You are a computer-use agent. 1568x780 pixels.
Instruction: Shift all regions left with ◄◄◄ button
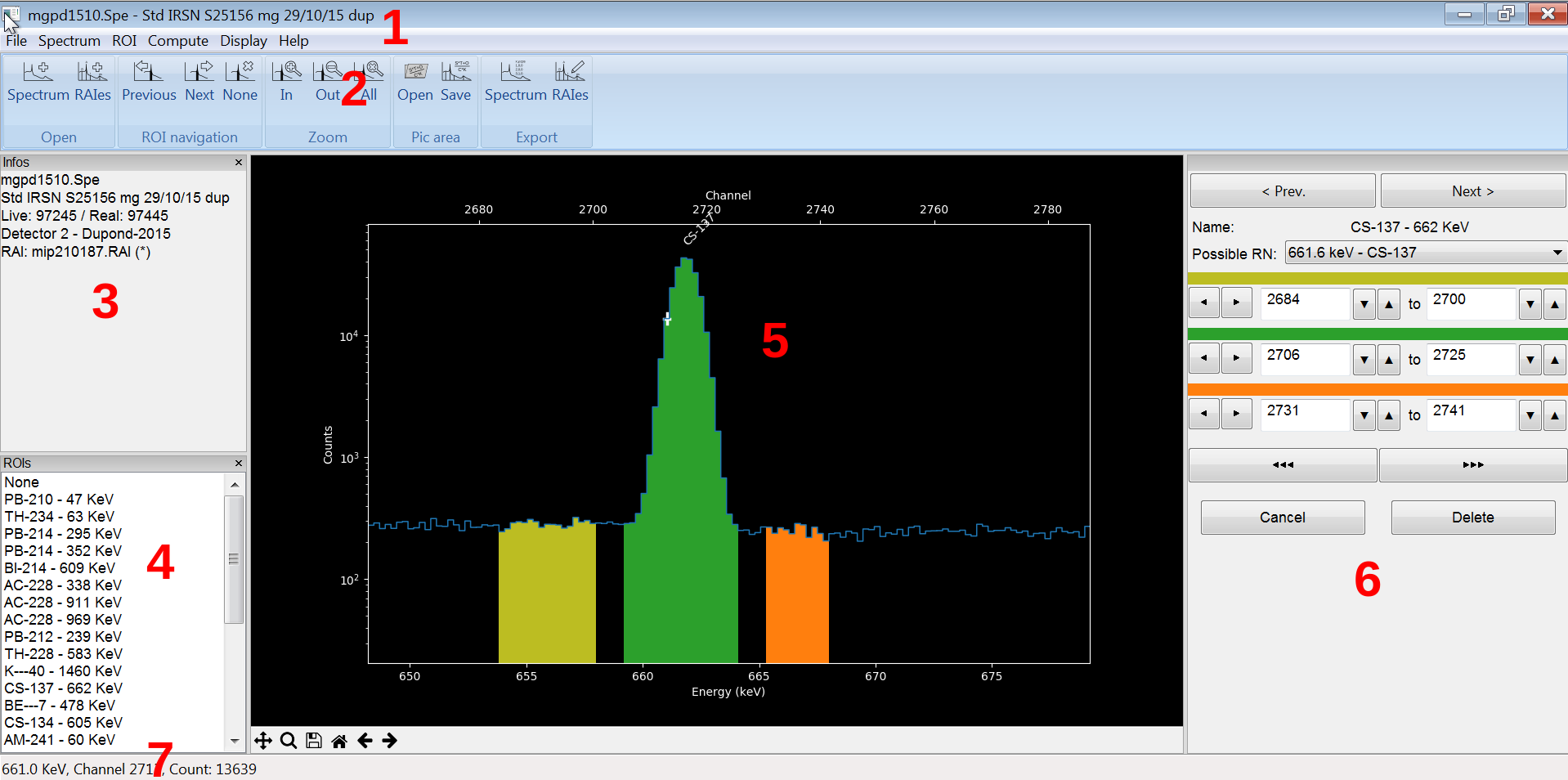click(x=1283, y=464)
